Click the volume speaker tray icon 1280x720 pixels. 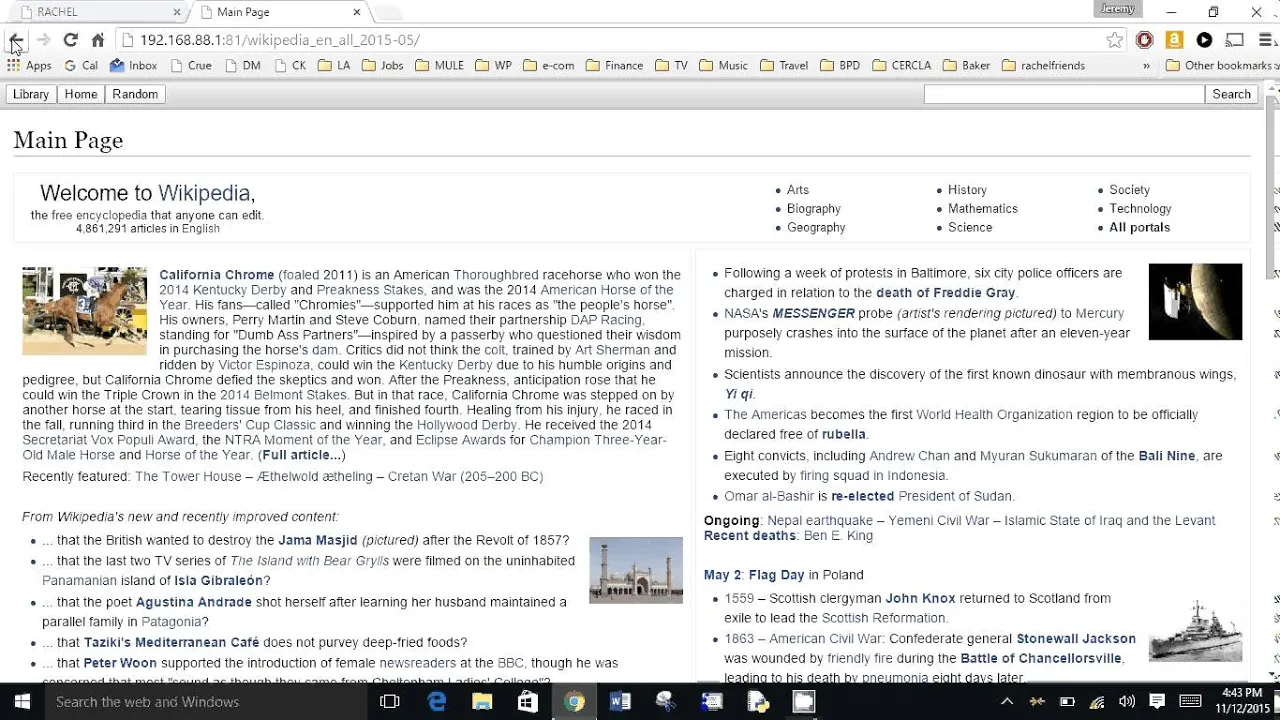[x=1127, y=702]
